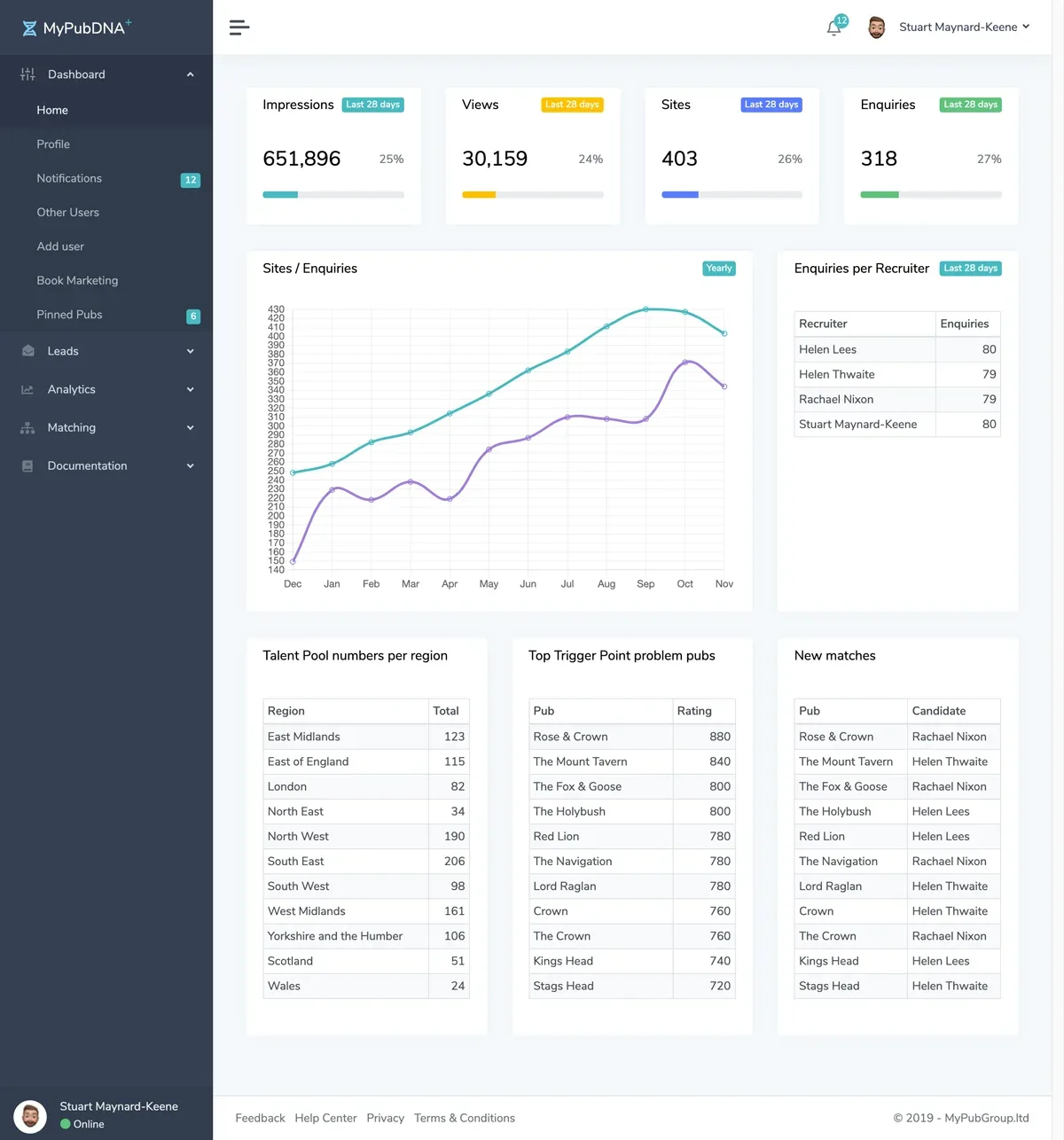Collapse the Dashboard menu chevron

coord(190,74)
